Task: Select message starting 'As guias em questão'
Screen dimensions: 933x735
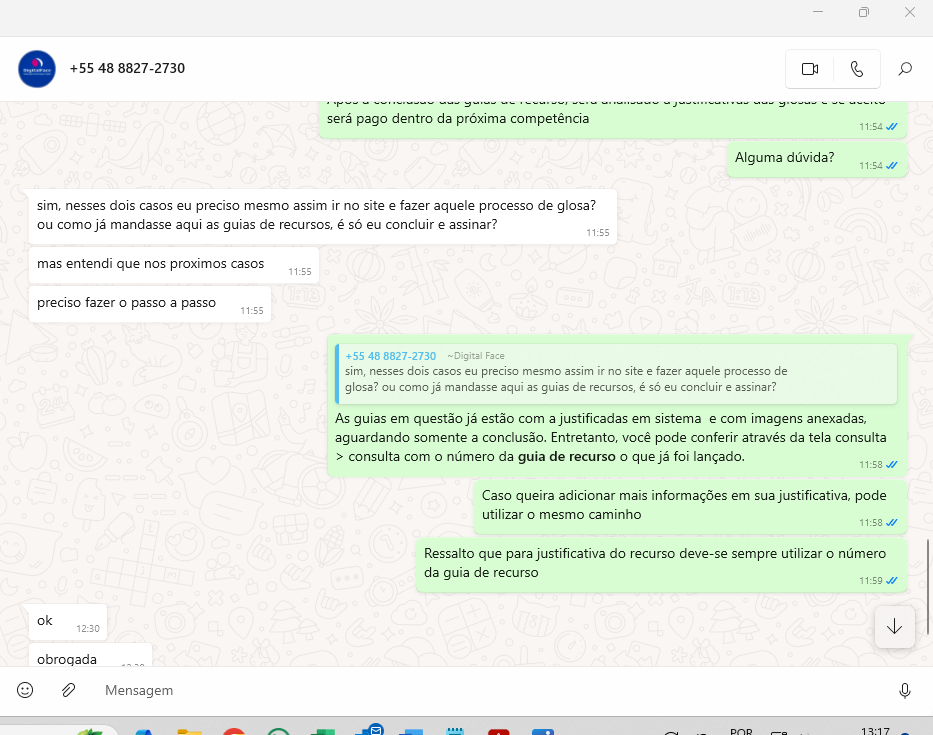Action: point(617,406)
